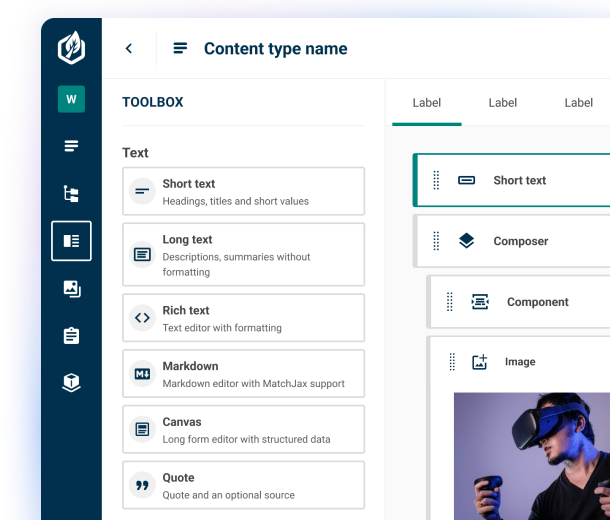Add Short text card from toolbox

(x=244, y=191)
